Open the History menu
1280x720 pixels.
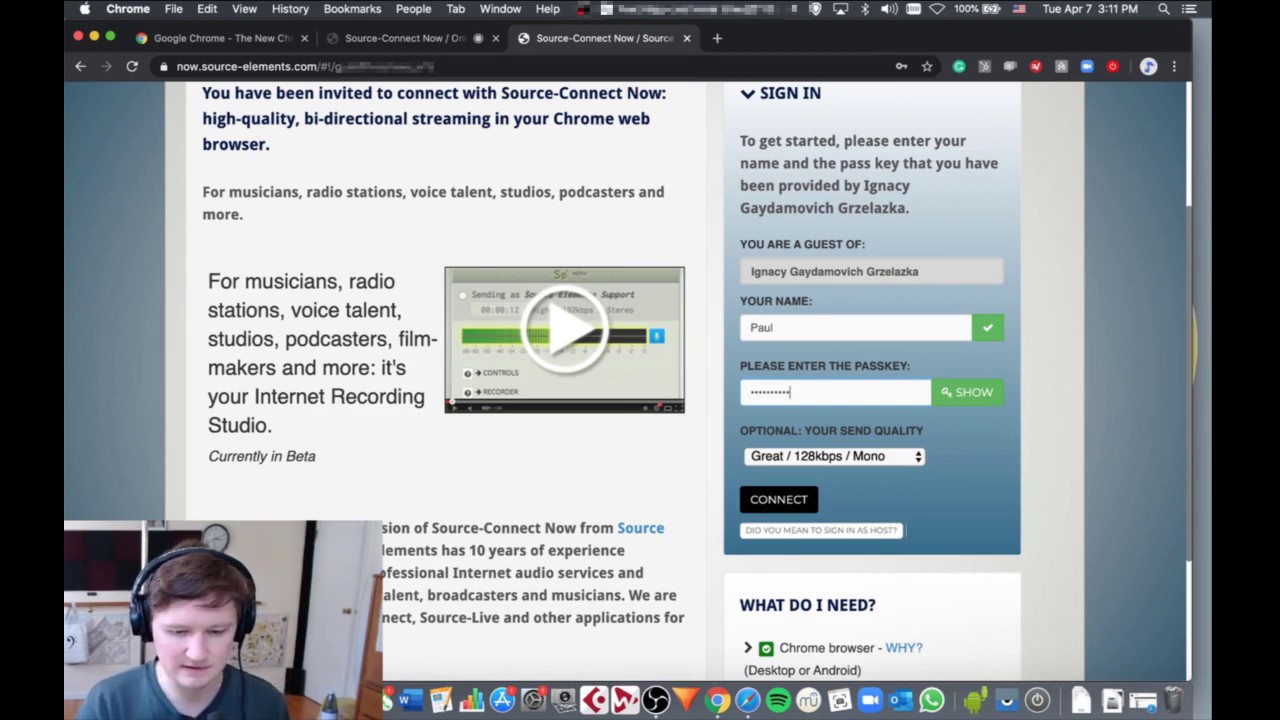[290, 9]
